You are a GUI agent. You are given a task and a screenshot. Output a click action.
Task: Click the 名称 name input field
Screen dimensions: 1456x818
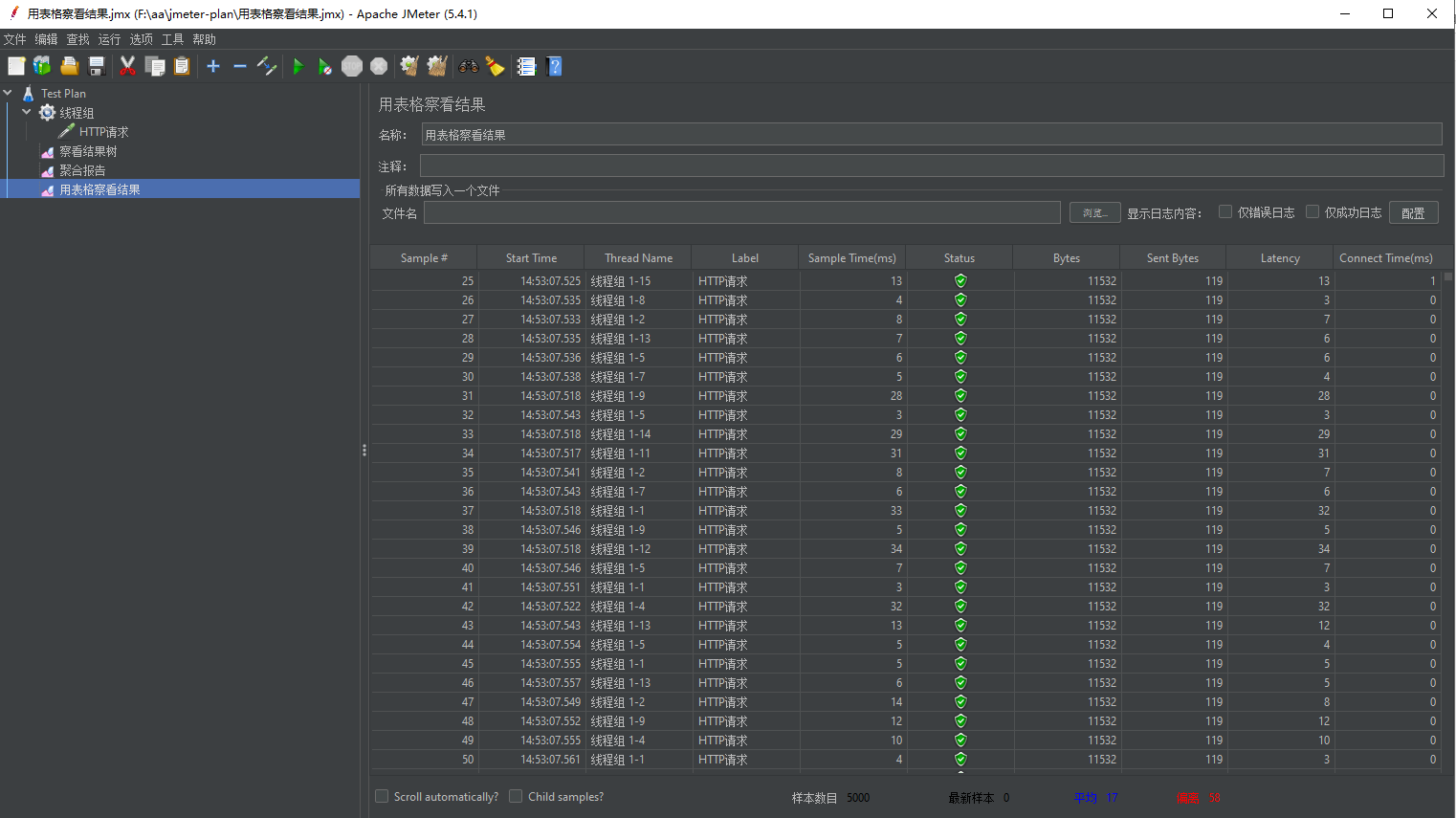coord(931,134)
